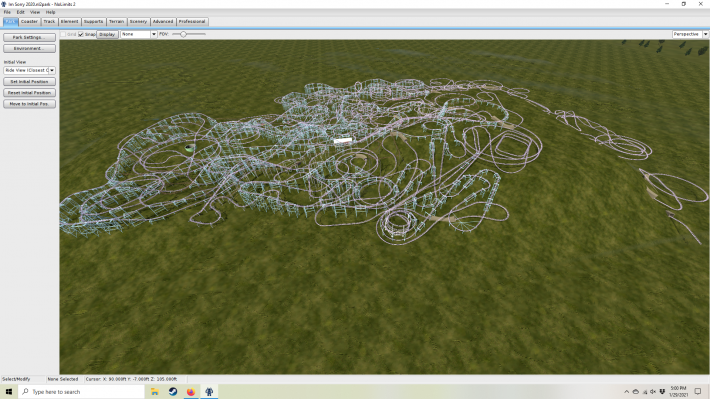
Task: Click Select/Modify status text
Action: 16,379
